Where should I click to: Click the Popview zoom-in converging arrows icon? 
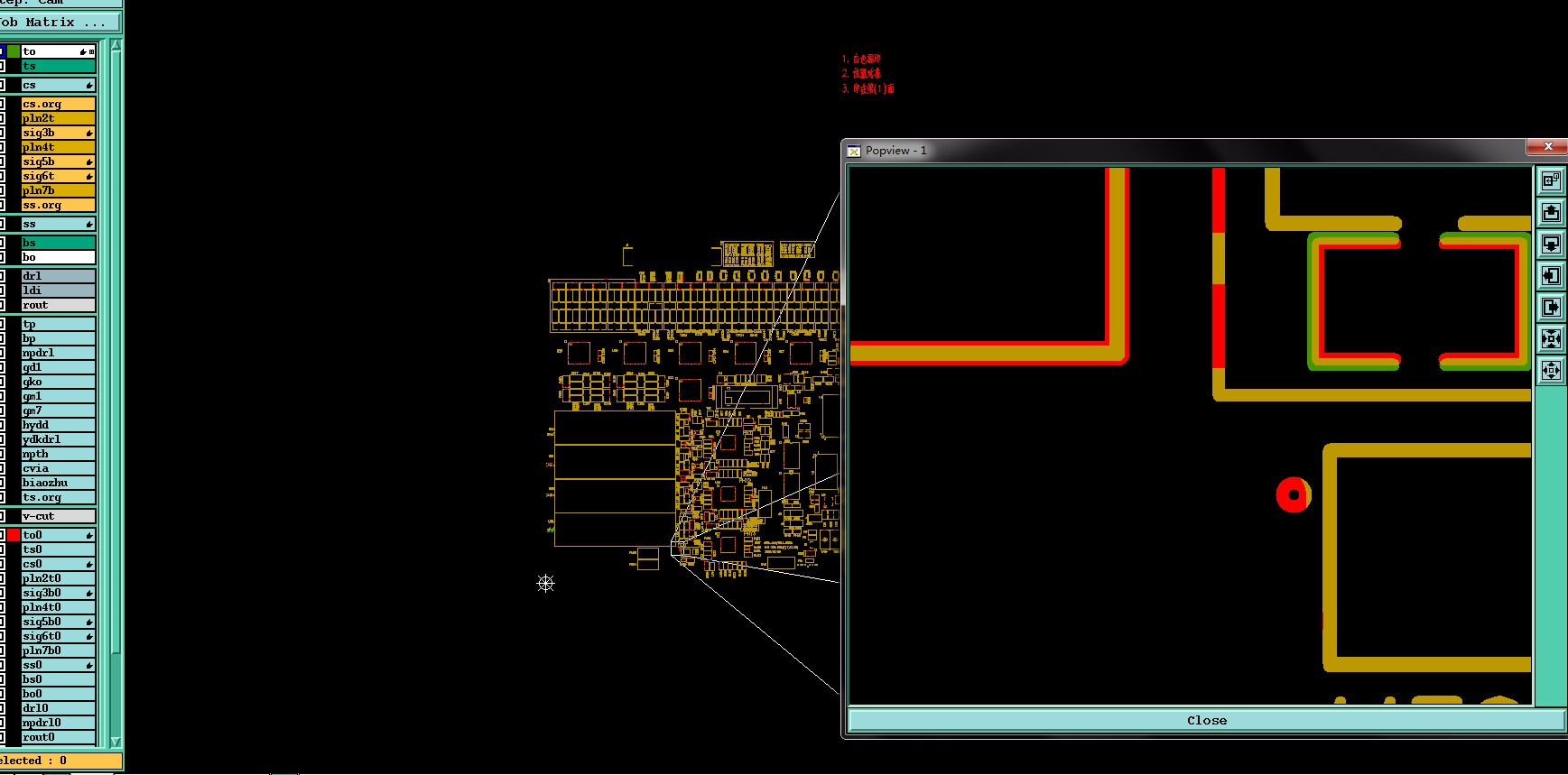pyautogui.click(x=1551, y=339)
